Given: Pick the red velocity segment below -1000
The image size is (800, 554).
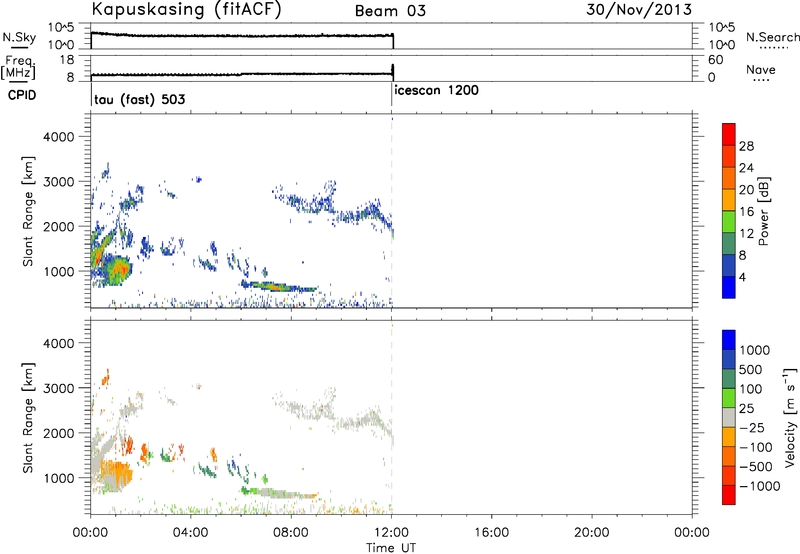Looking at the screenshot, I should pyautogui.click(x=729, y=495).
